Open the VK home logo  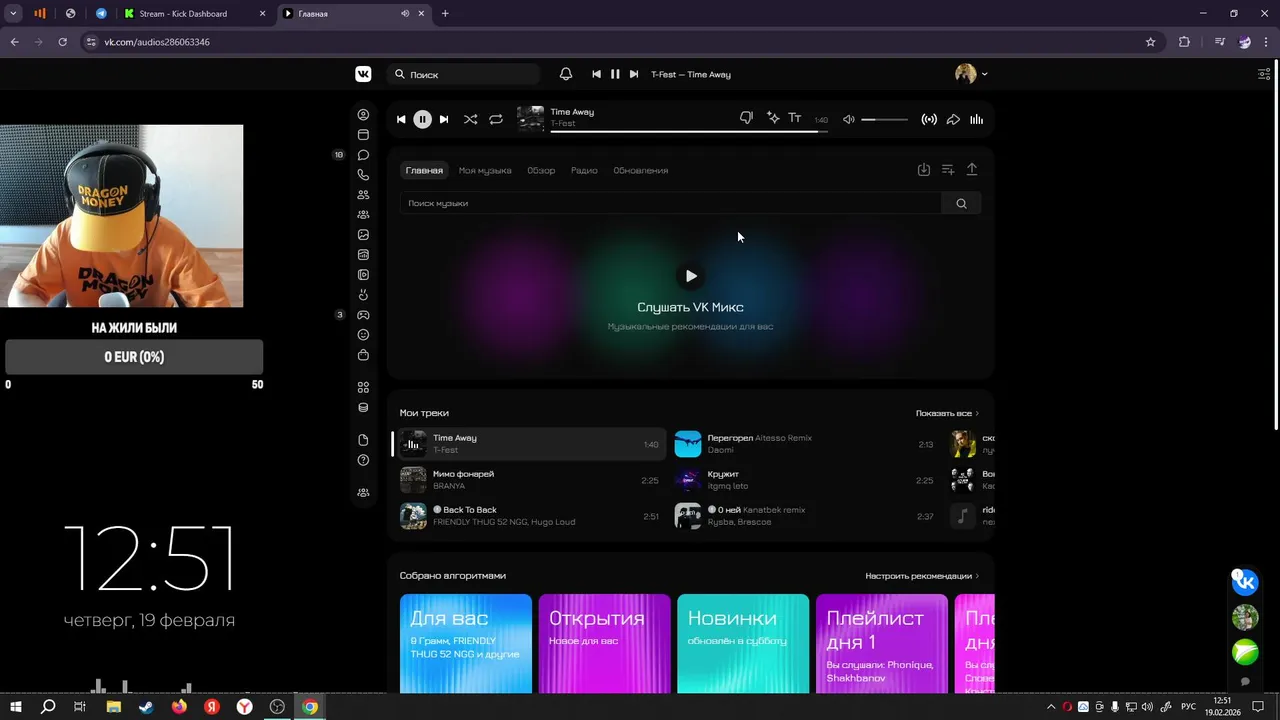[x=363, y=74]
